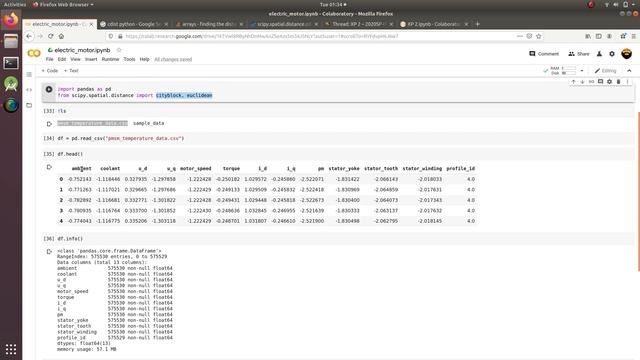This screenshot has width=640, height=360.
Task: Click the Colab CO logo
Action: (34, 53)
